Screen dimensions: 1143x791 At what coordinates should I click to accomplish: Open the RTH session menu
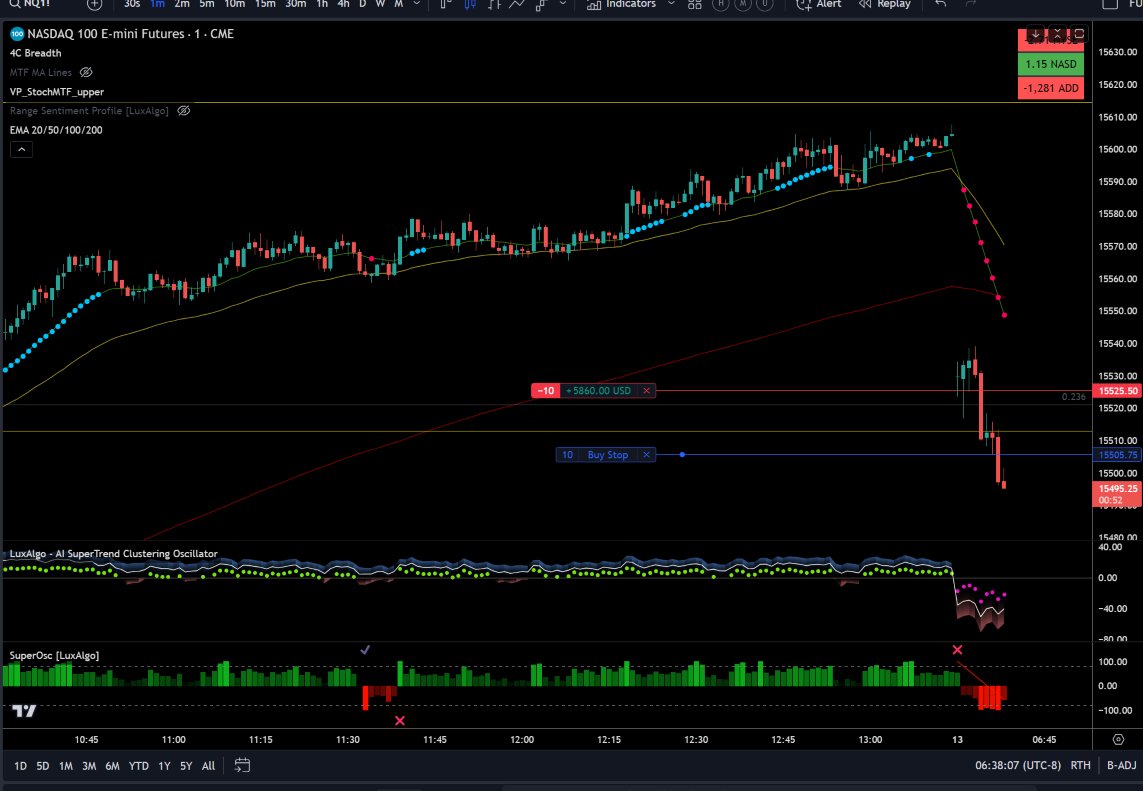click(x=1080, y=765)
